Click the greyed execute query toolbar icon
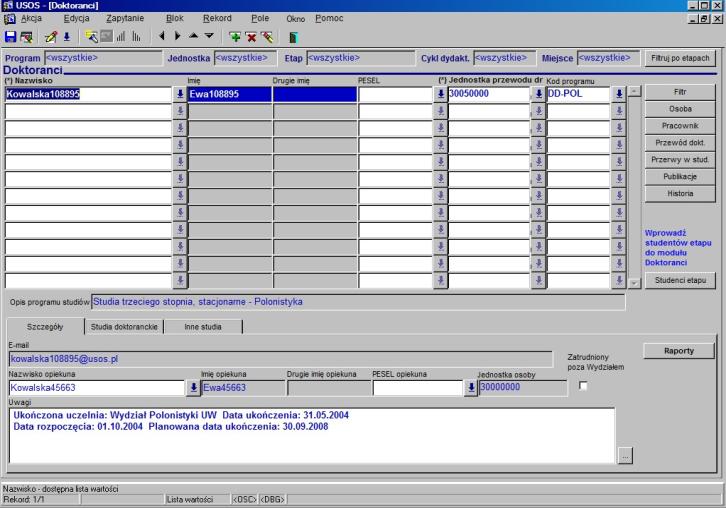This screenshot has width=726, height=508. click(106, 37)
